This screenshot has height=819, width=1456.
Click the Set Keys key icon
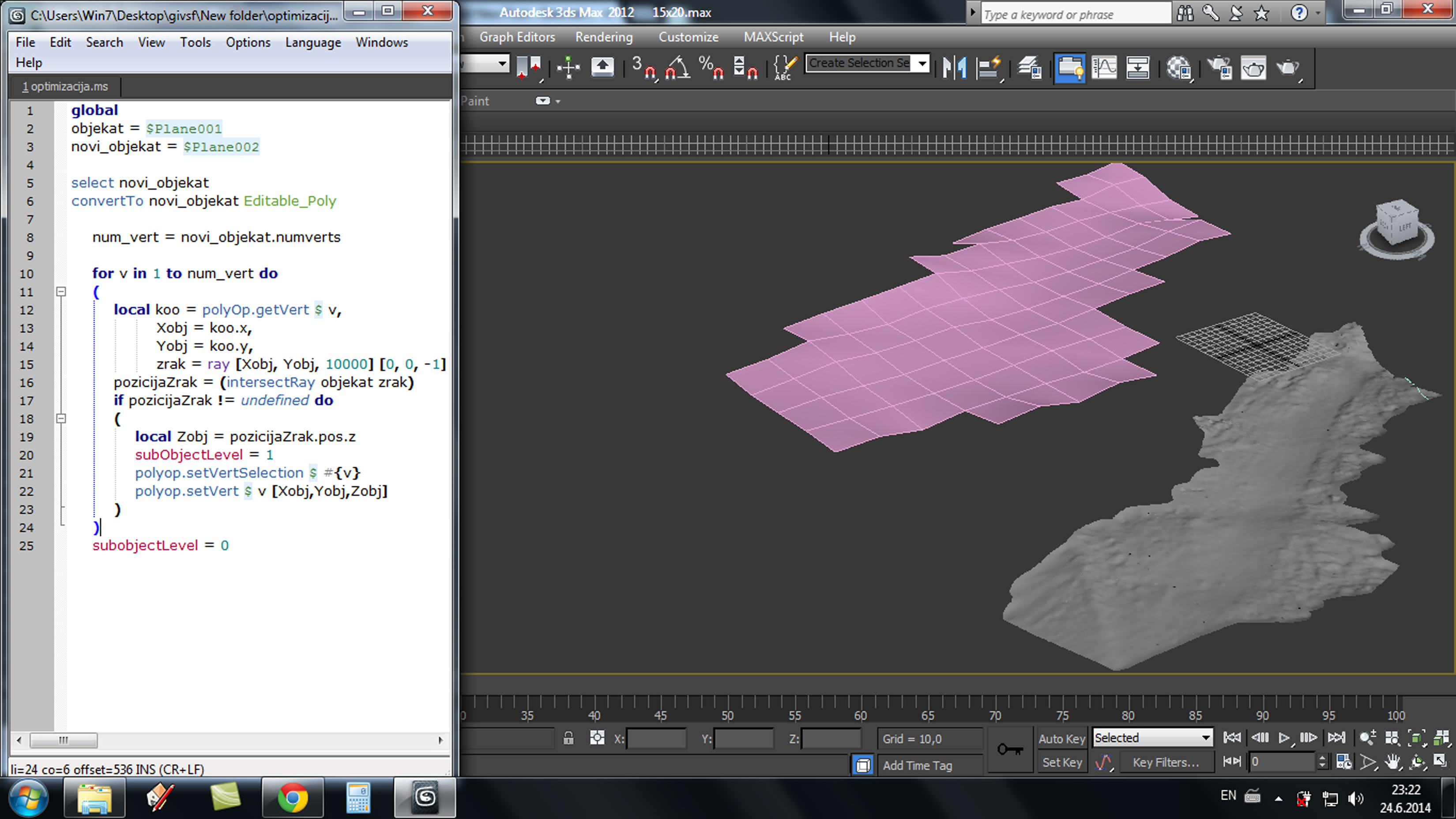[1011, 750]
